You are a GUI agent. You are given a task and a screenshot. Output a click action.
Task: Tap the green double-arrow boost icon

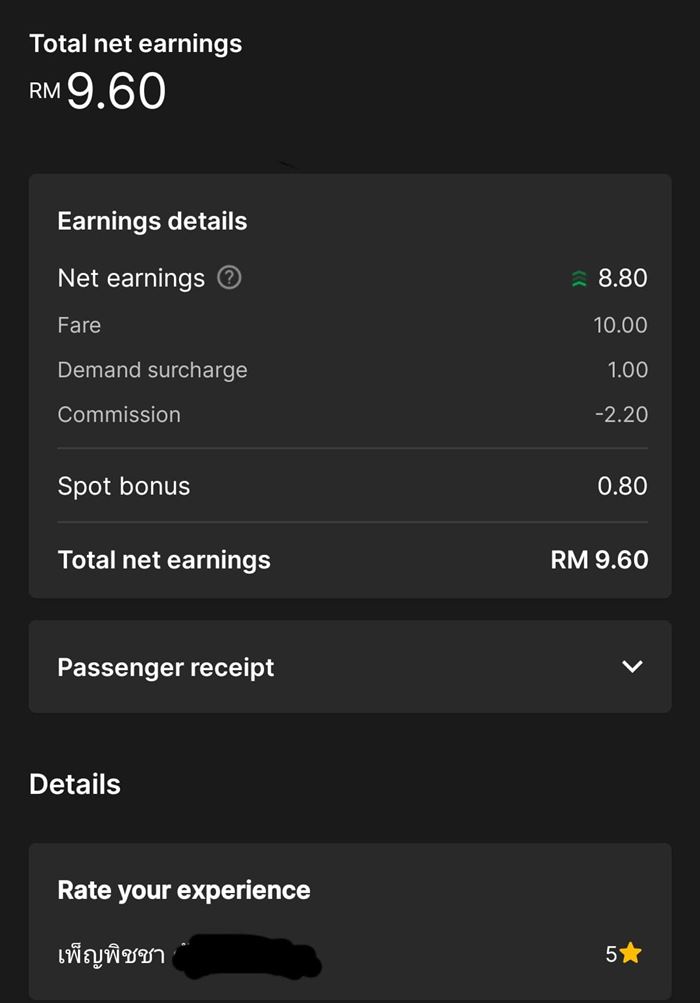578,279
